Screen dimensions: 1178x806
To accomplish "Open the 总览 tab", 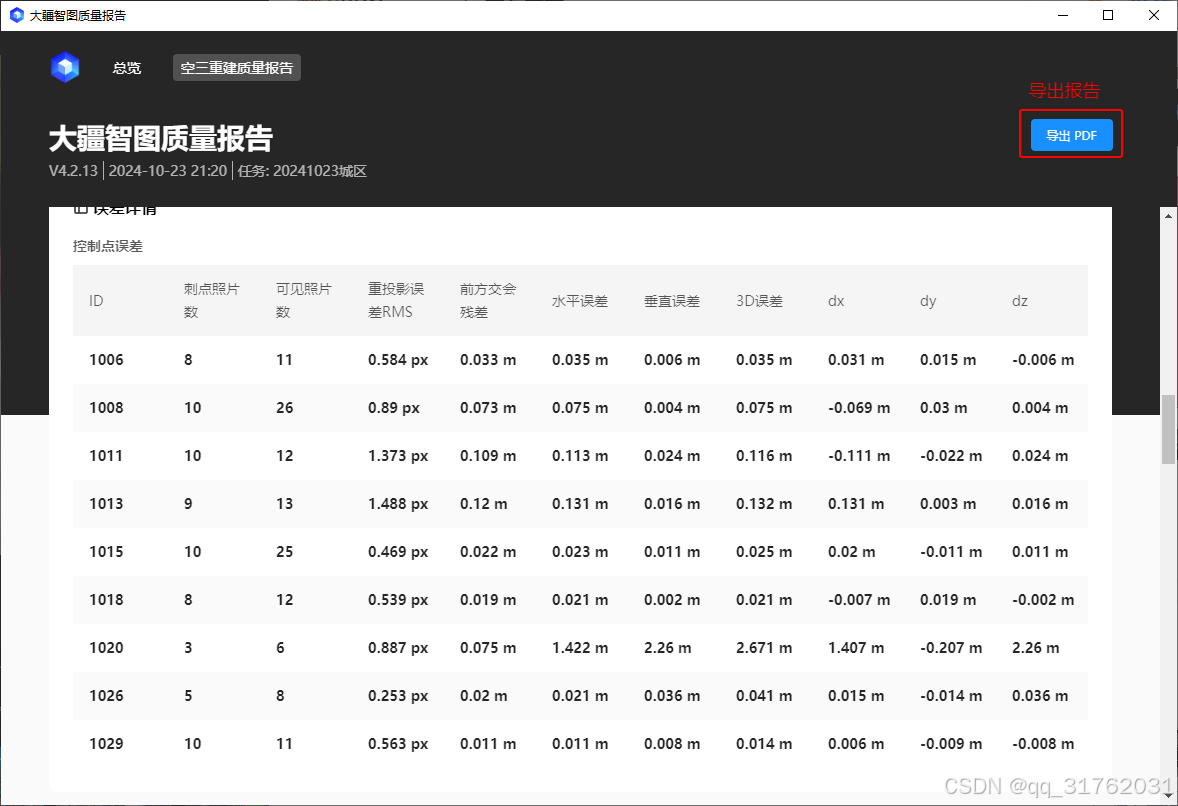I will click(126, 68).
